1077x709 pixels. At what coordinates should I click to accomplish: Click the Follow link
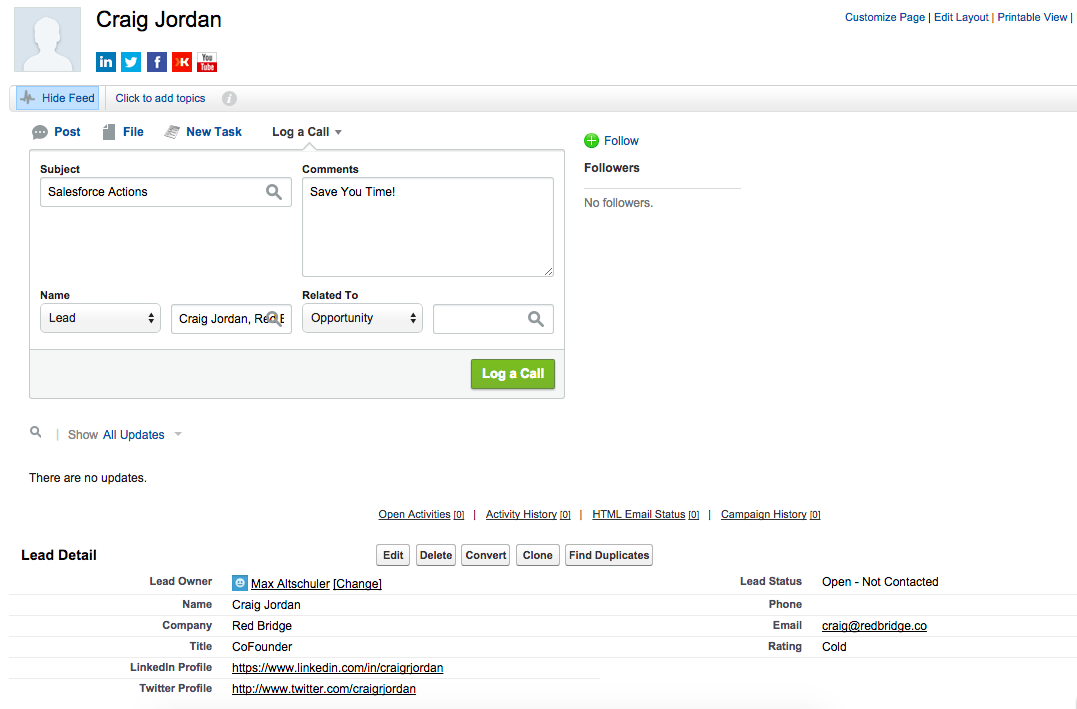click(x=621, y=141)
